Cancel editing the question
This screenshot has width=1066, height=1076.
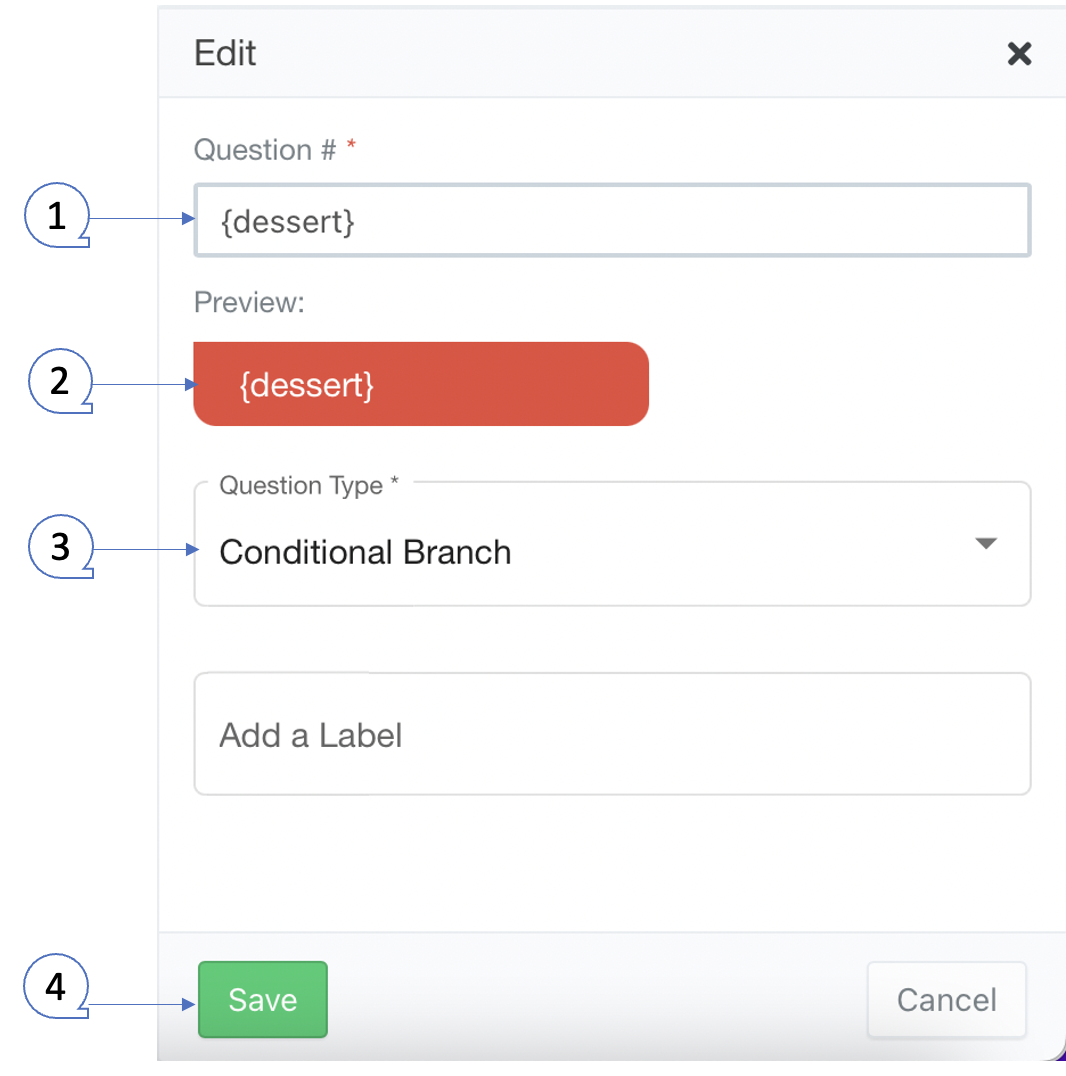tap(946, 1000)
